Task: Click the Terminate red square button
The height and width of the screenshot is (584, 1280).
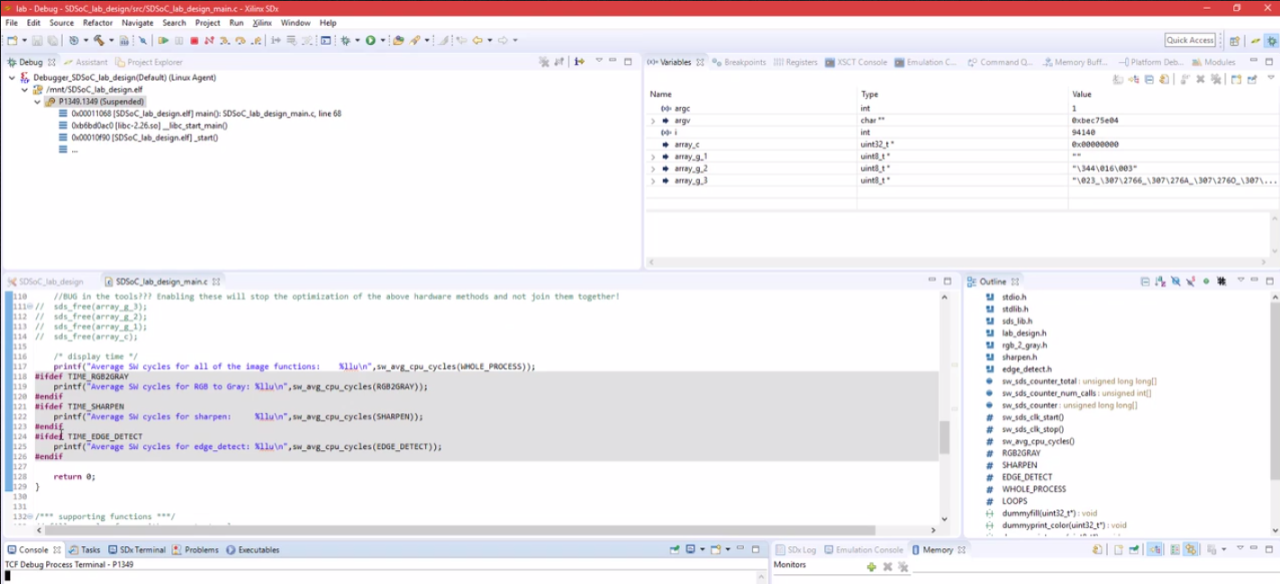Action: click(194, 40)
